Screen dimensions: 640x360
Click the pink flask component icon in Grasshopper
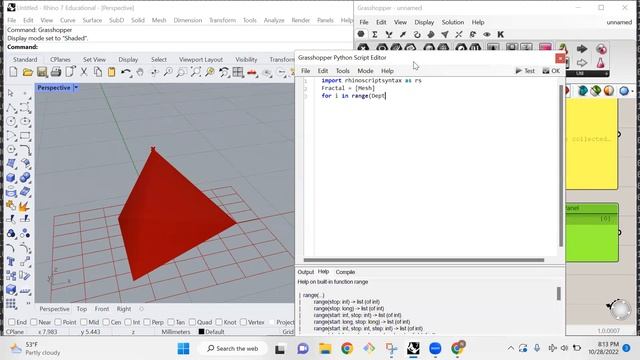click(600, 63)
